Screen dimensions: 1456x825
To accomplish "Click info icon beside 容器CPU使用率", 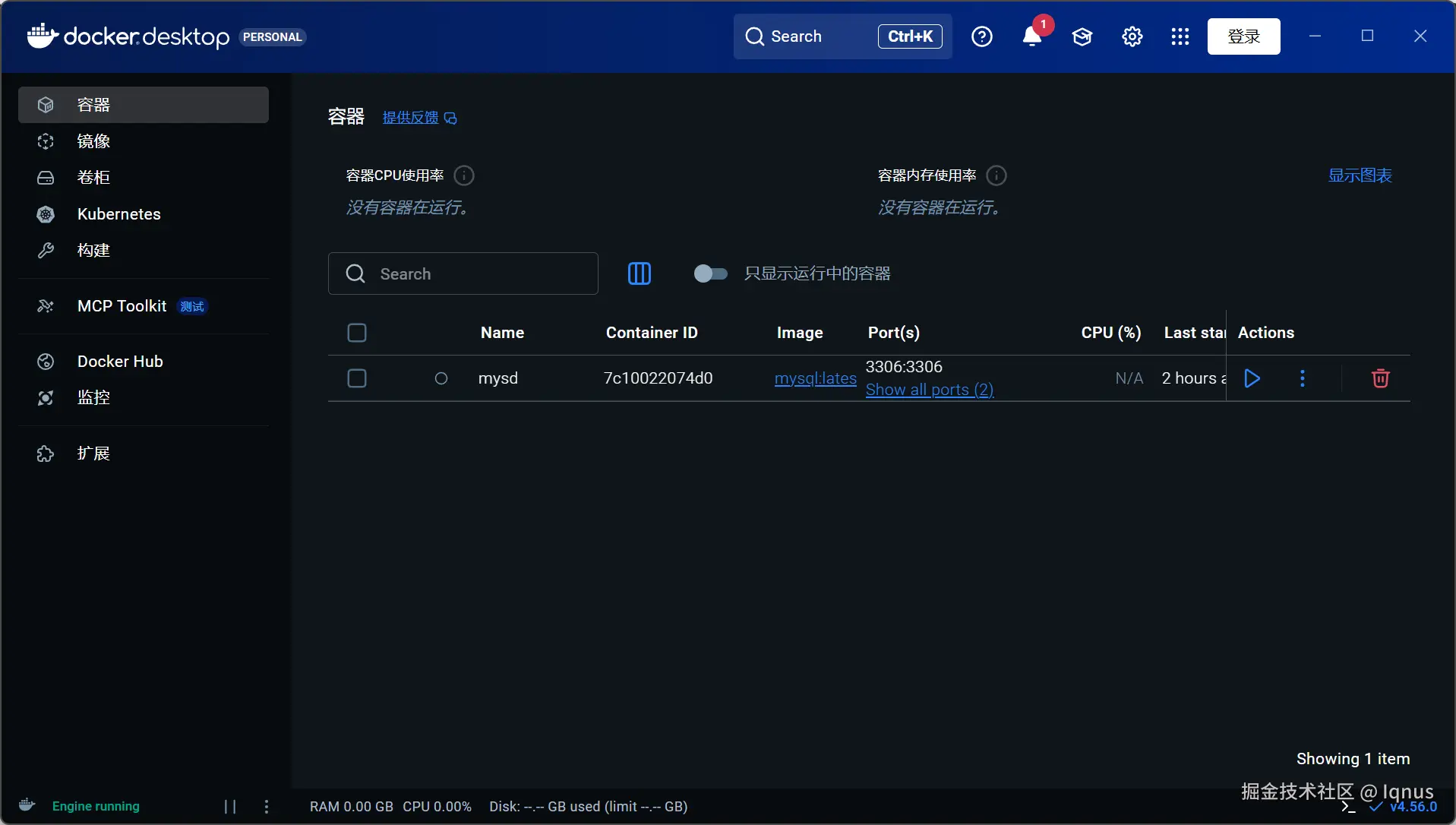I will pos(464,175).
